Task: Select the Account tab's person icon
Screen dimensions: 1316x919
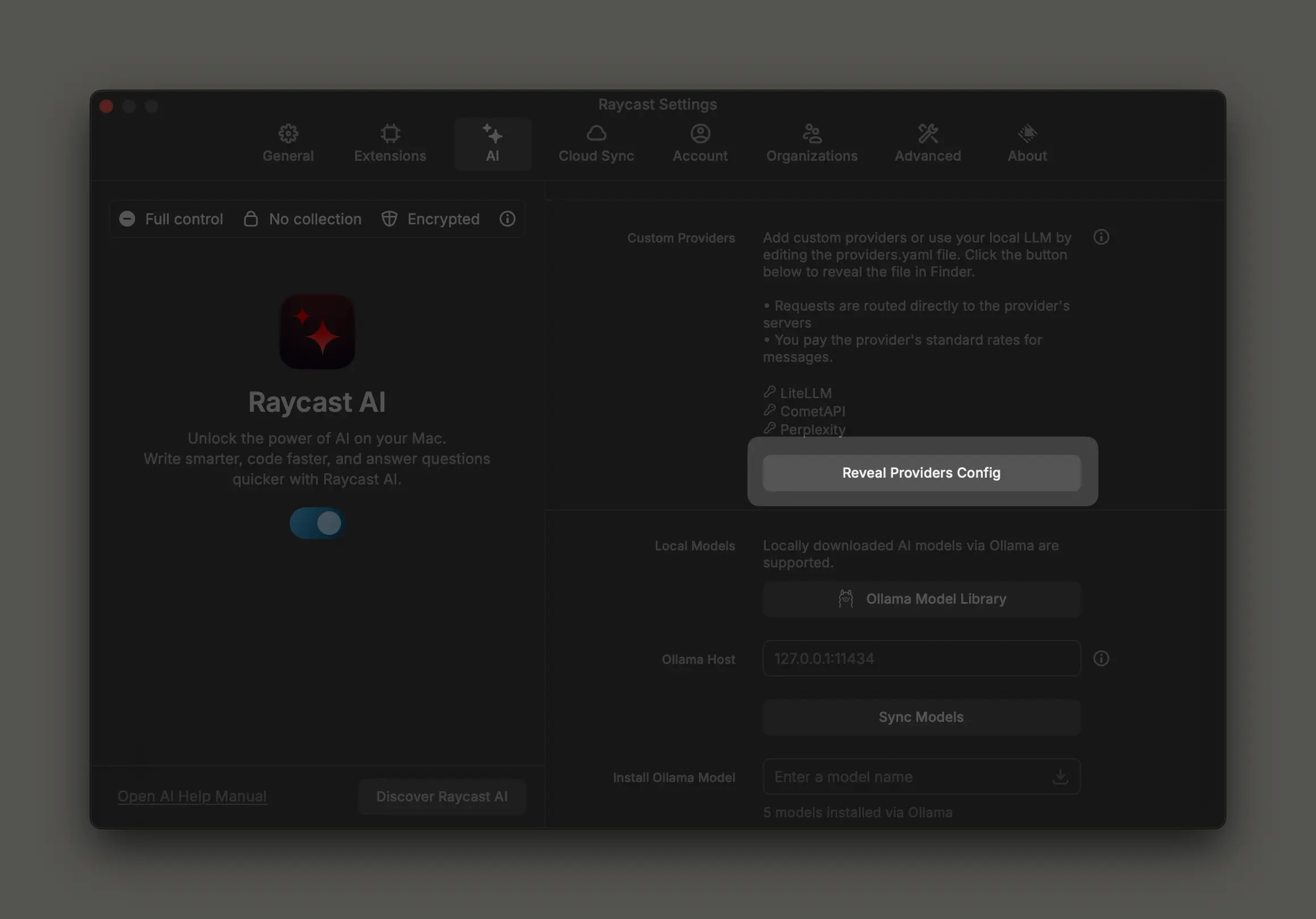Action: (x=700, y=133)
